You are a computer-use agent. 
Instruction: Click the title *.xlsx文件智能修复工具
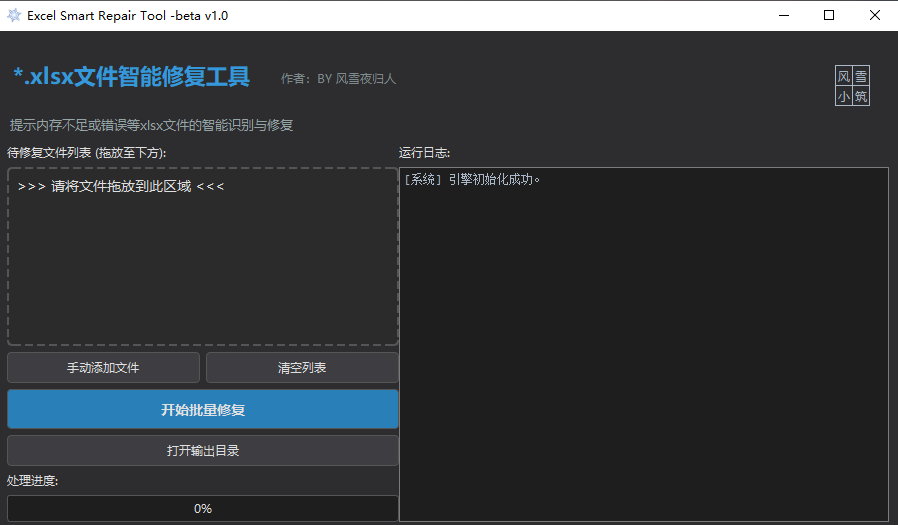click(x=132, y=77)
